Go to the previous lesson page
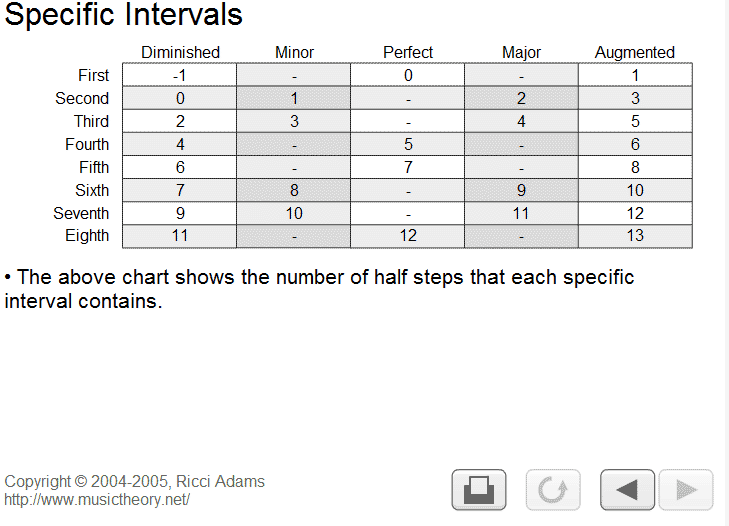Viewport: 729px width, 526px height. (627, 490)
